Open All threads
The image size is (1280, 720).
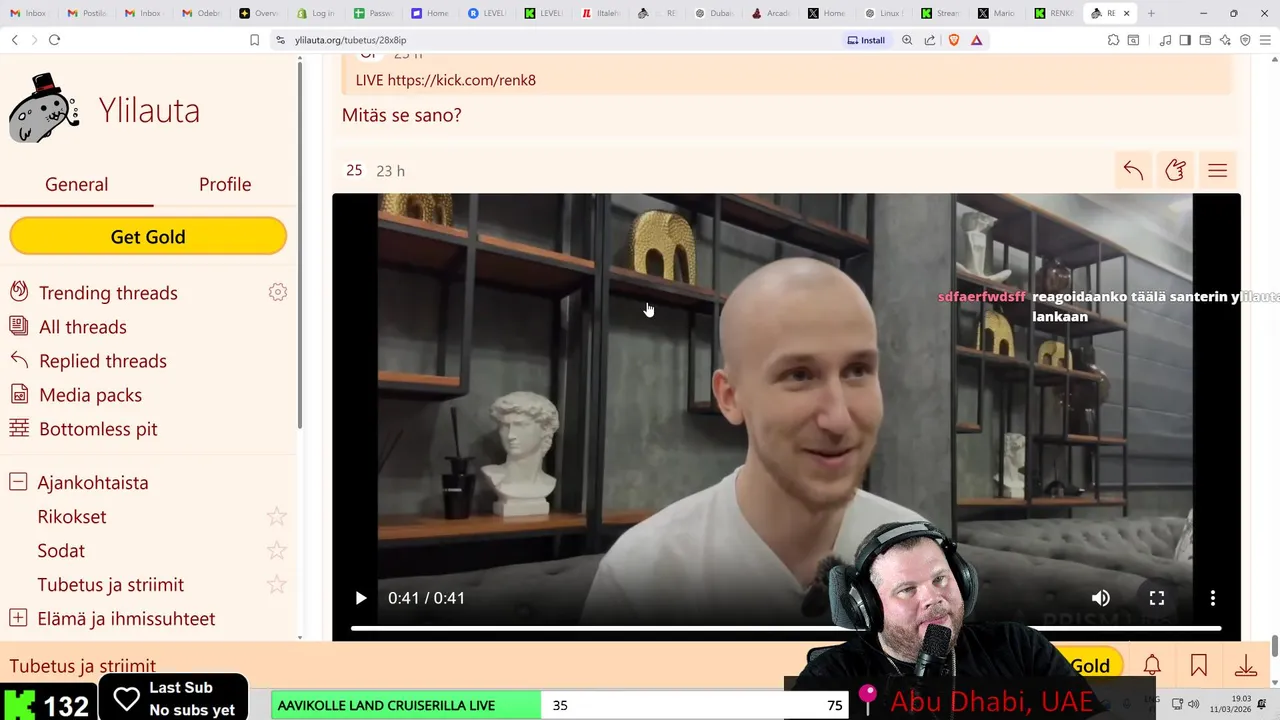coord(83,327)
